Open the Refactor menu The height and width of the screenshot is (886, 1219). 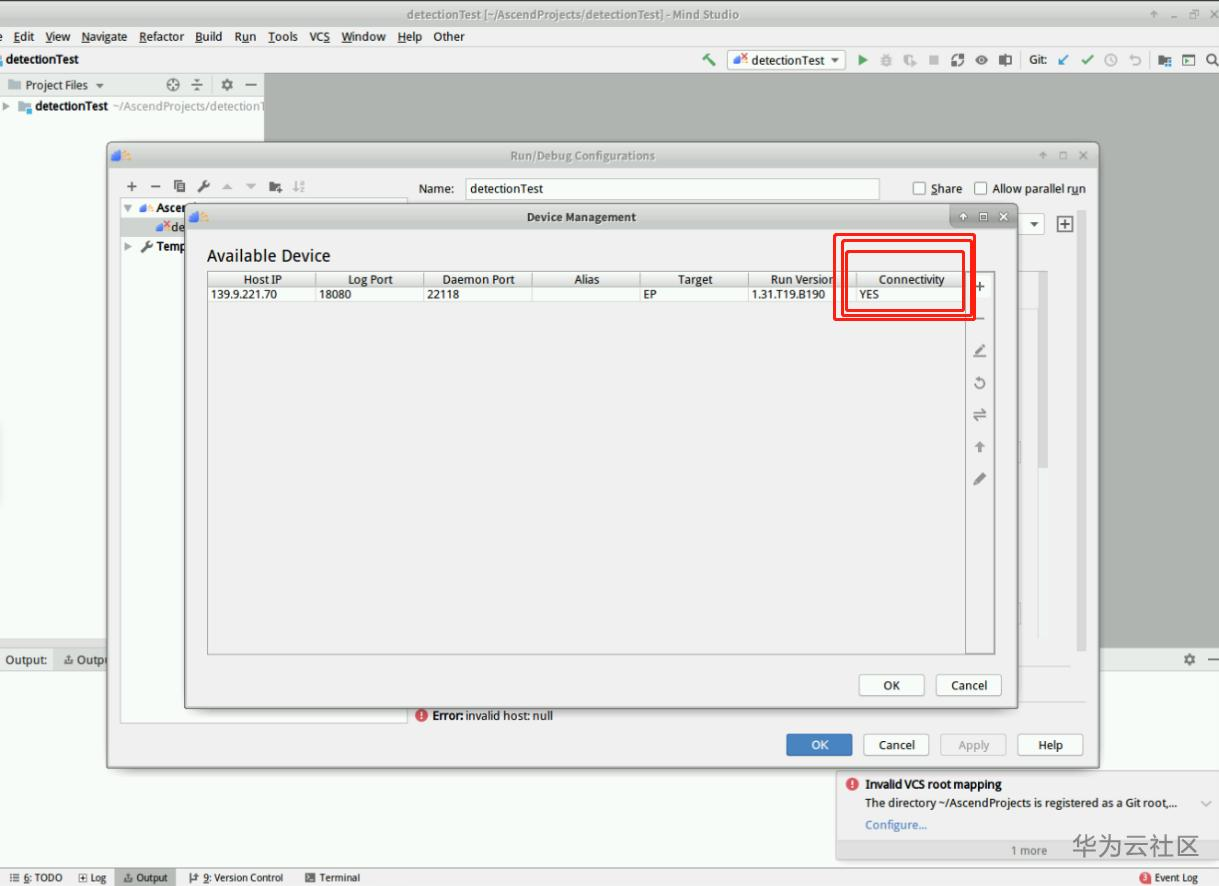pos(161,37)
